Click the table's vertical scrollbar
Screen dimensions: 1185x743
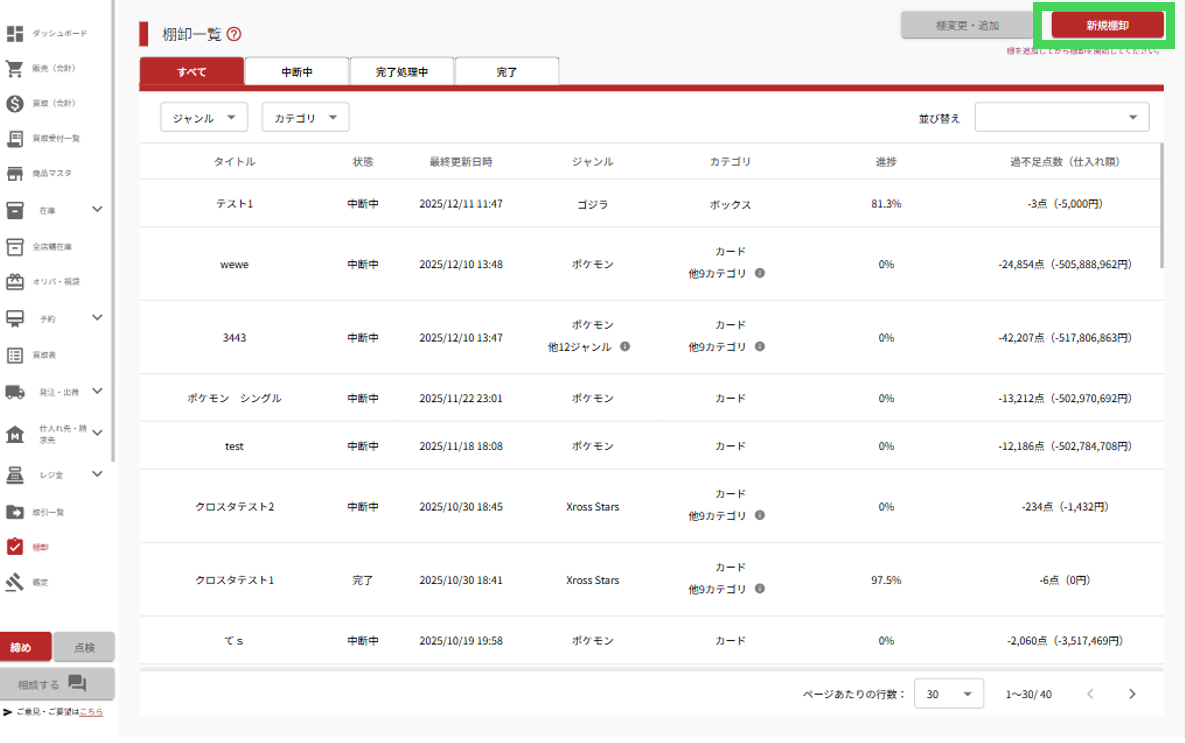(x=1161, y=205)
